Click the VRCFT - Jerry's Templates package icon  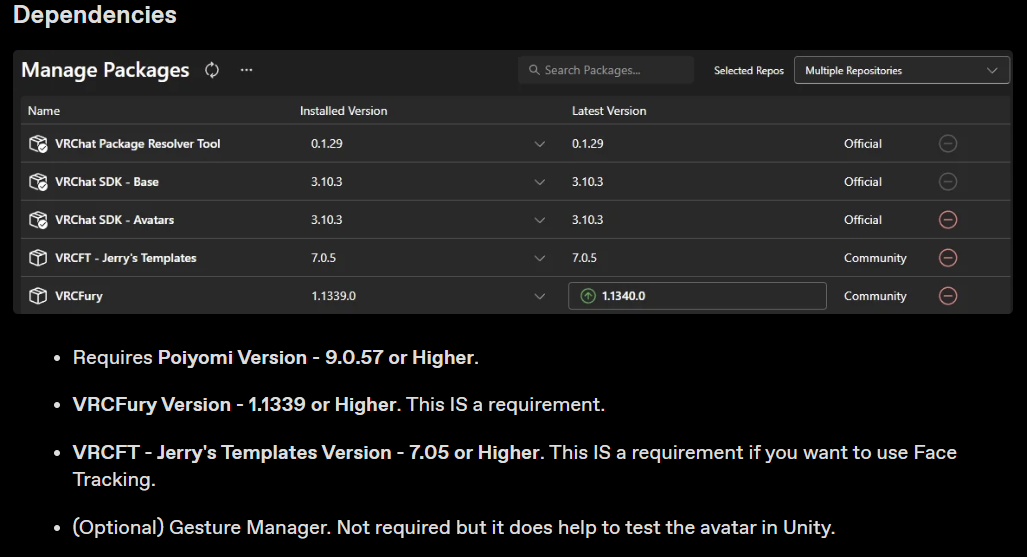point(38,258)
